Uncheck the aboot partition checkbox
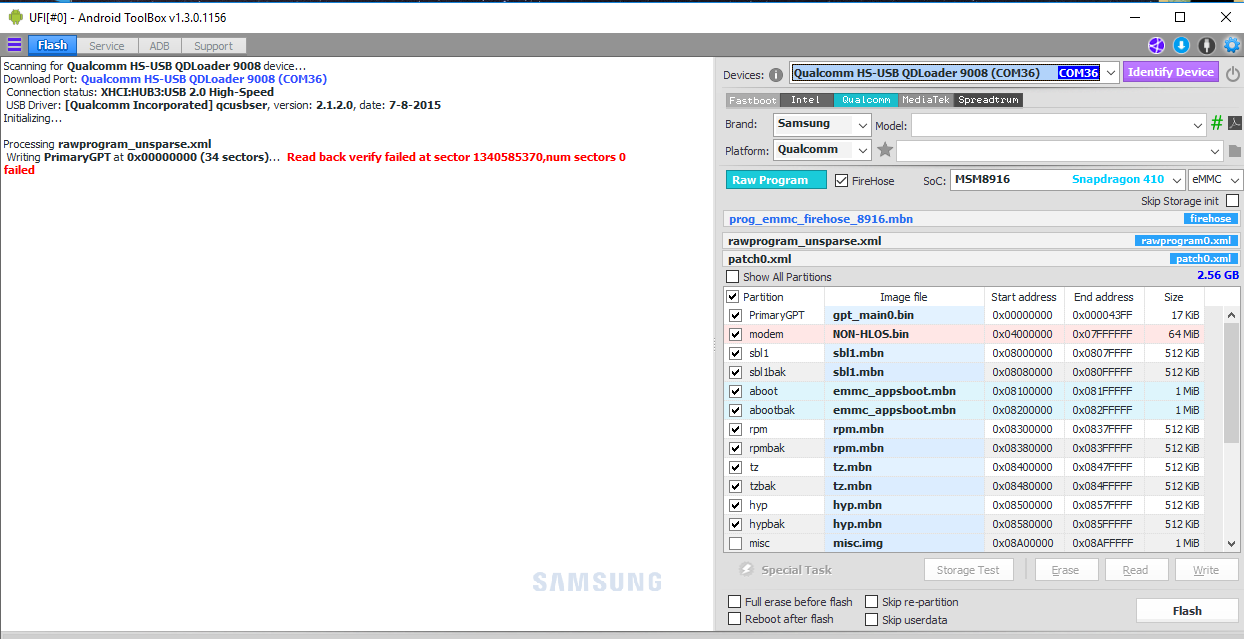Image resolution: width=1244 pixels, height=639 pixels. pyautogui.click(x=736, y=391)
